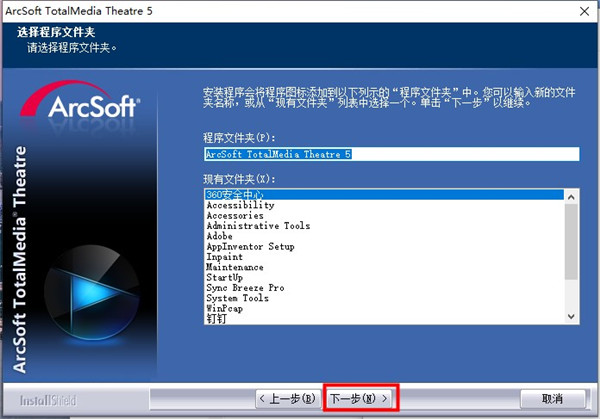
Task: Choose Sync Breeze Pro from the list
Action: point(245,288)
